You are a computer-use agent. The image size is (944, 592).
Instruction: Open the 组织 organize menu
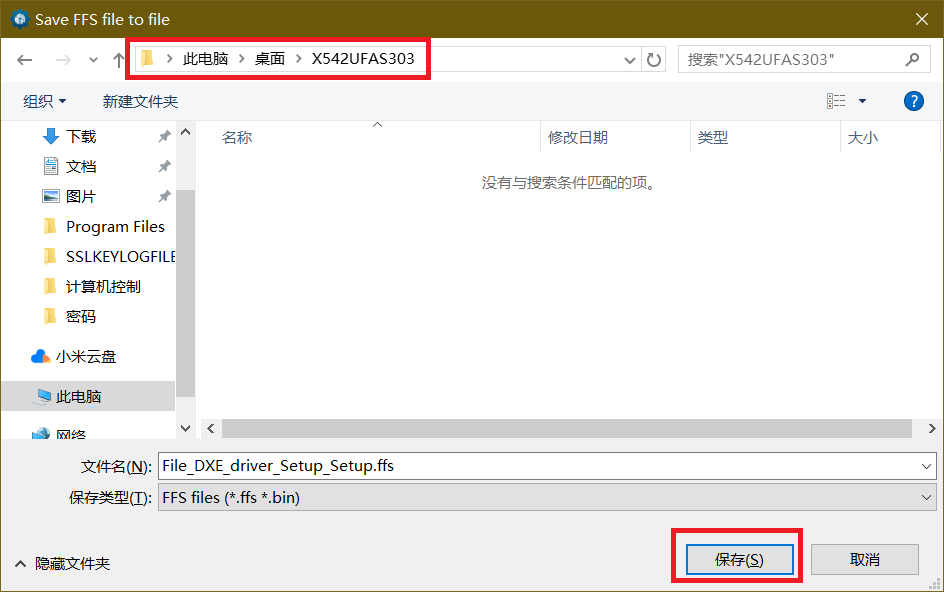[x=45, y=101]
